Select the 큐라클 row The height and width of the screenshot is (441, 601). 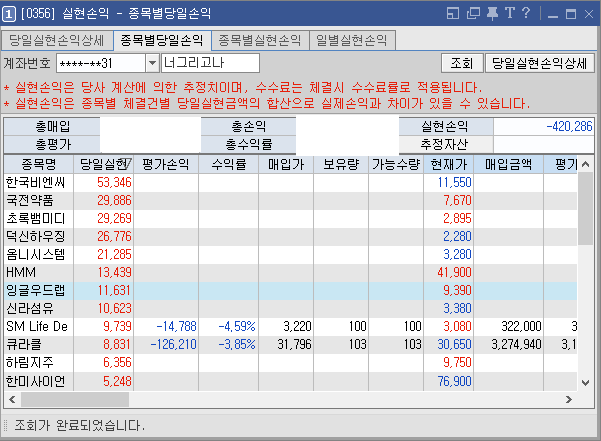pos(290,344)
